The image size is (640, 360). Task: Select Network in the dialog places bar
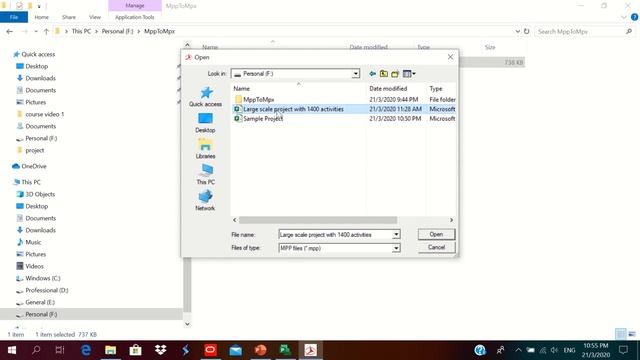pyautogui.click(x=205, y=201)
